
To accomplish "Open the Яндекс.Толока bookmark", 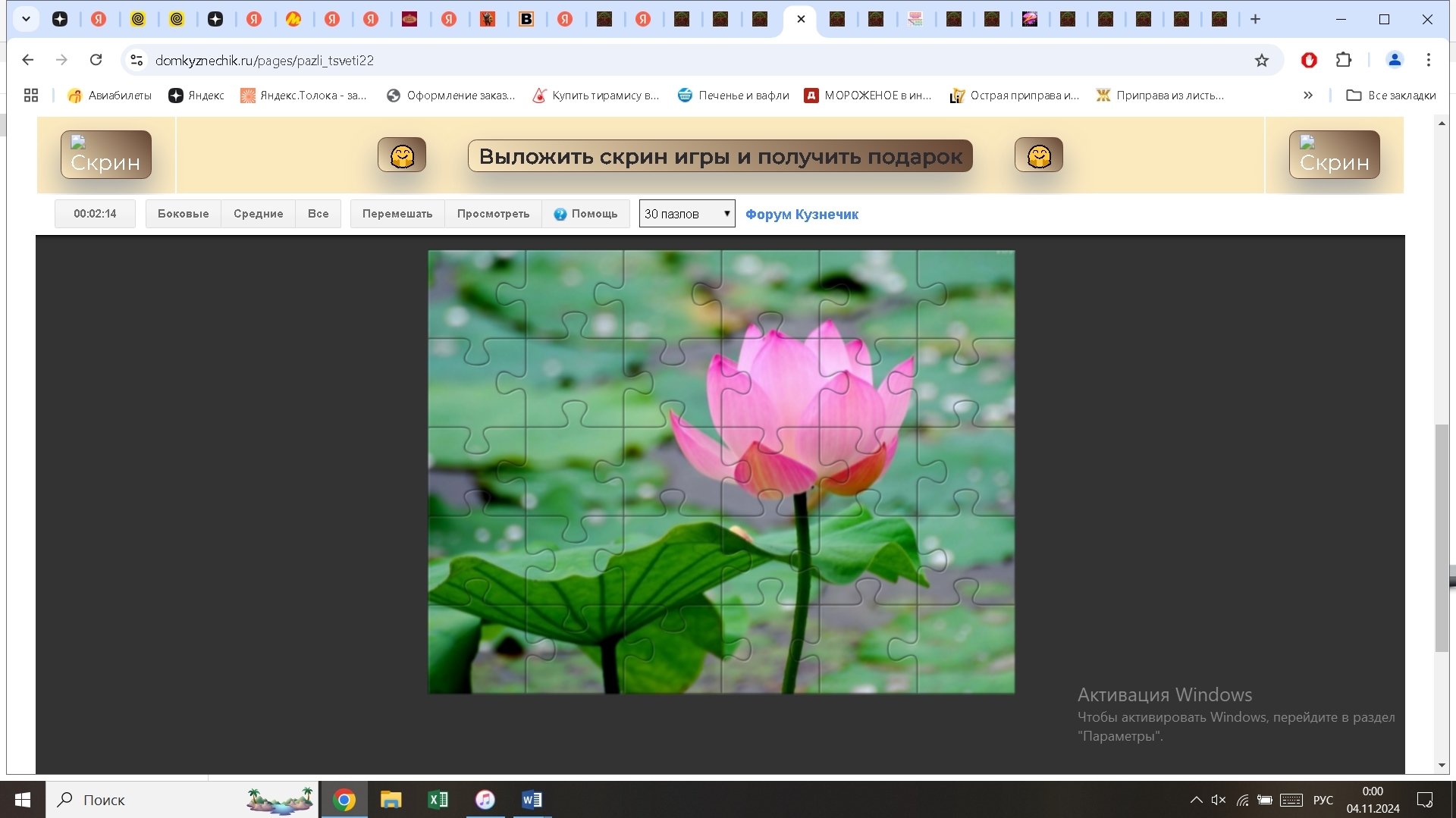I will point(303,96).
